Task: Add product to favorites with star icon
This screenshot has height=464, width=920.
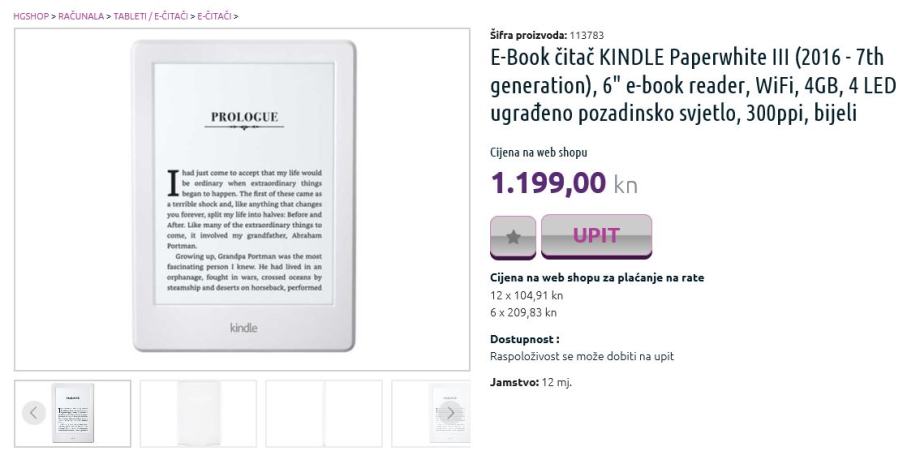Action: (513, 237)
